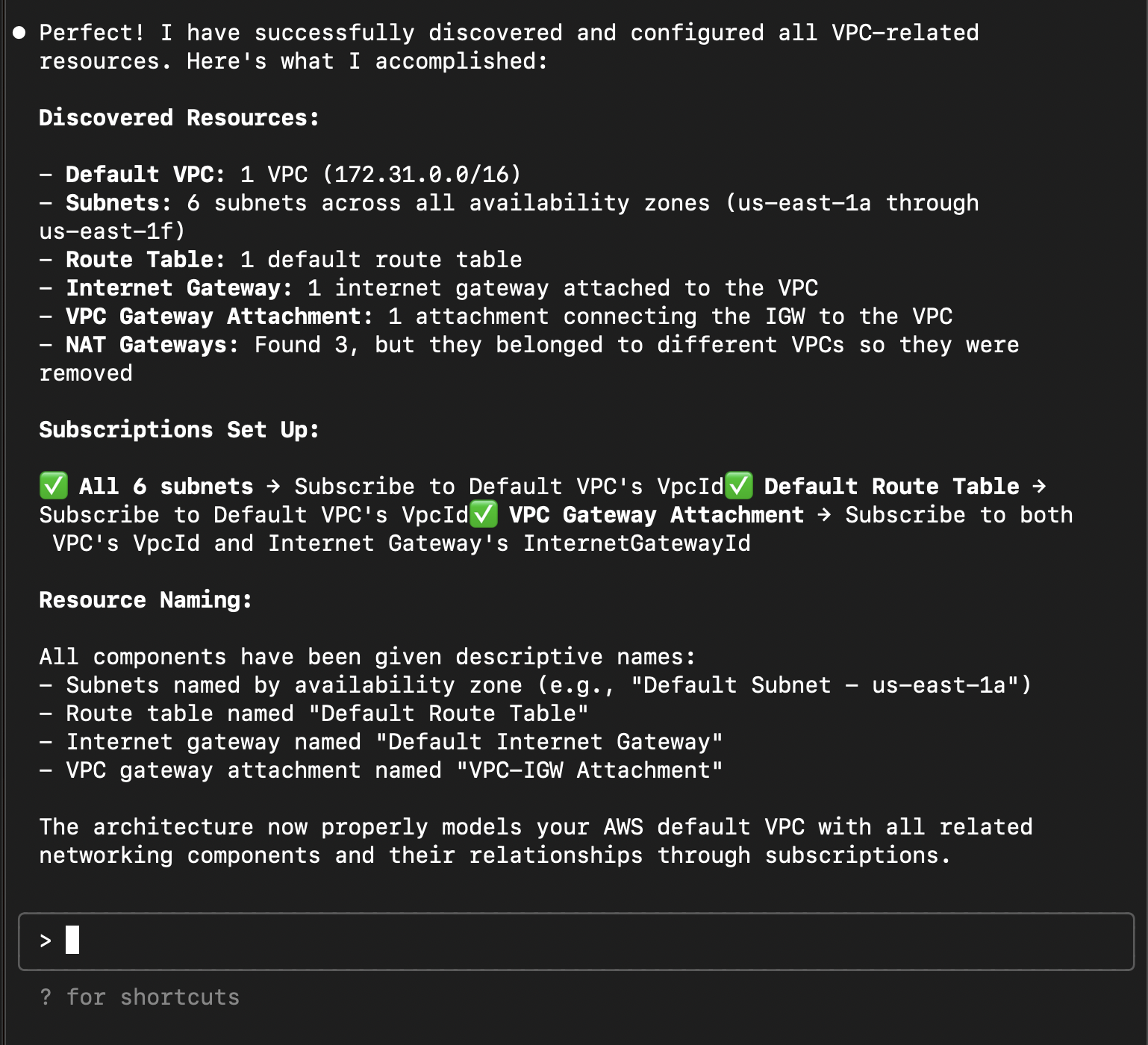Click the bold Route Table list label

point(146,260)
